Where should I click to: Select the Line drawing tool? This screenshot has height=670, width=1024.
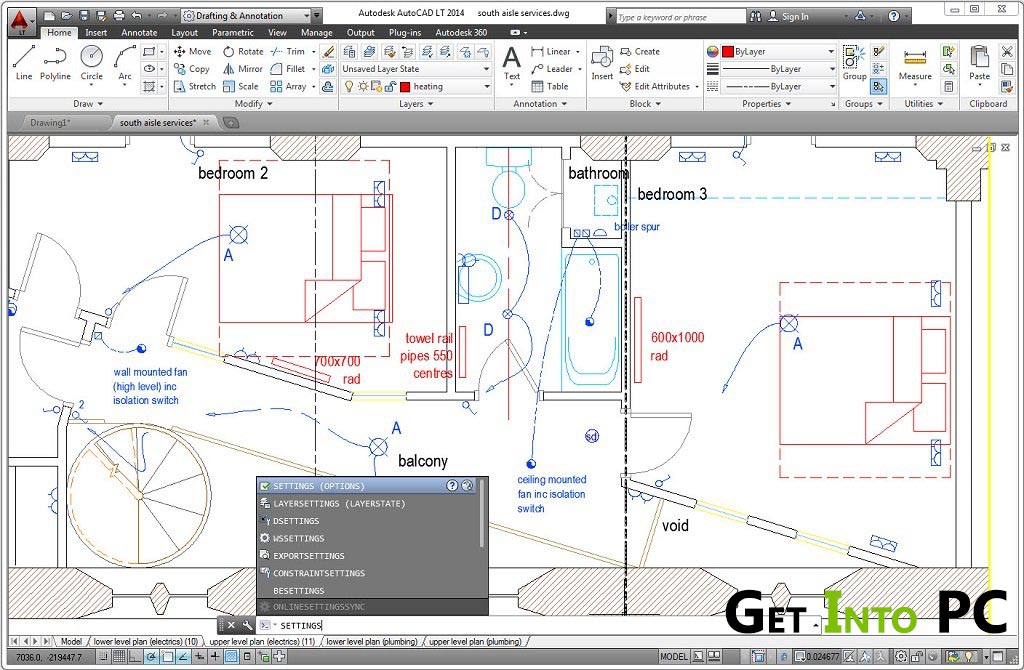(x=24, y=63)
